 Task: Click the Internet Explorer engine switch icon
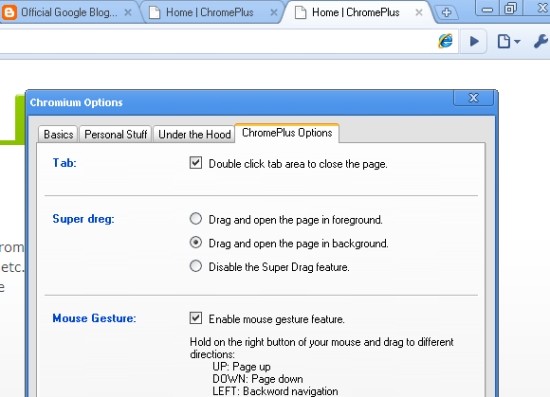pos(445,41)
